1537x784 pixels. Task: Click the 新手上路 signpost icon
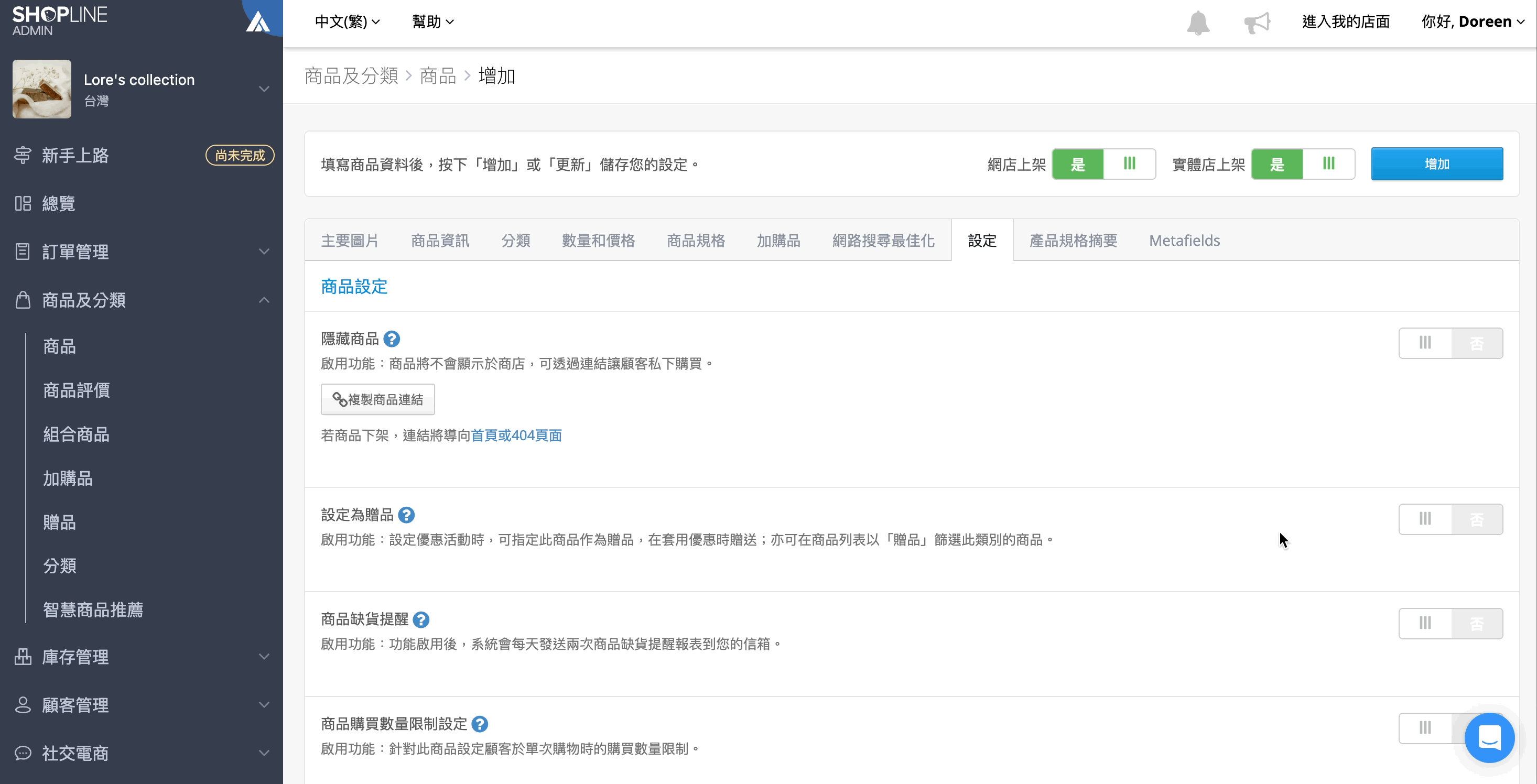23,155
